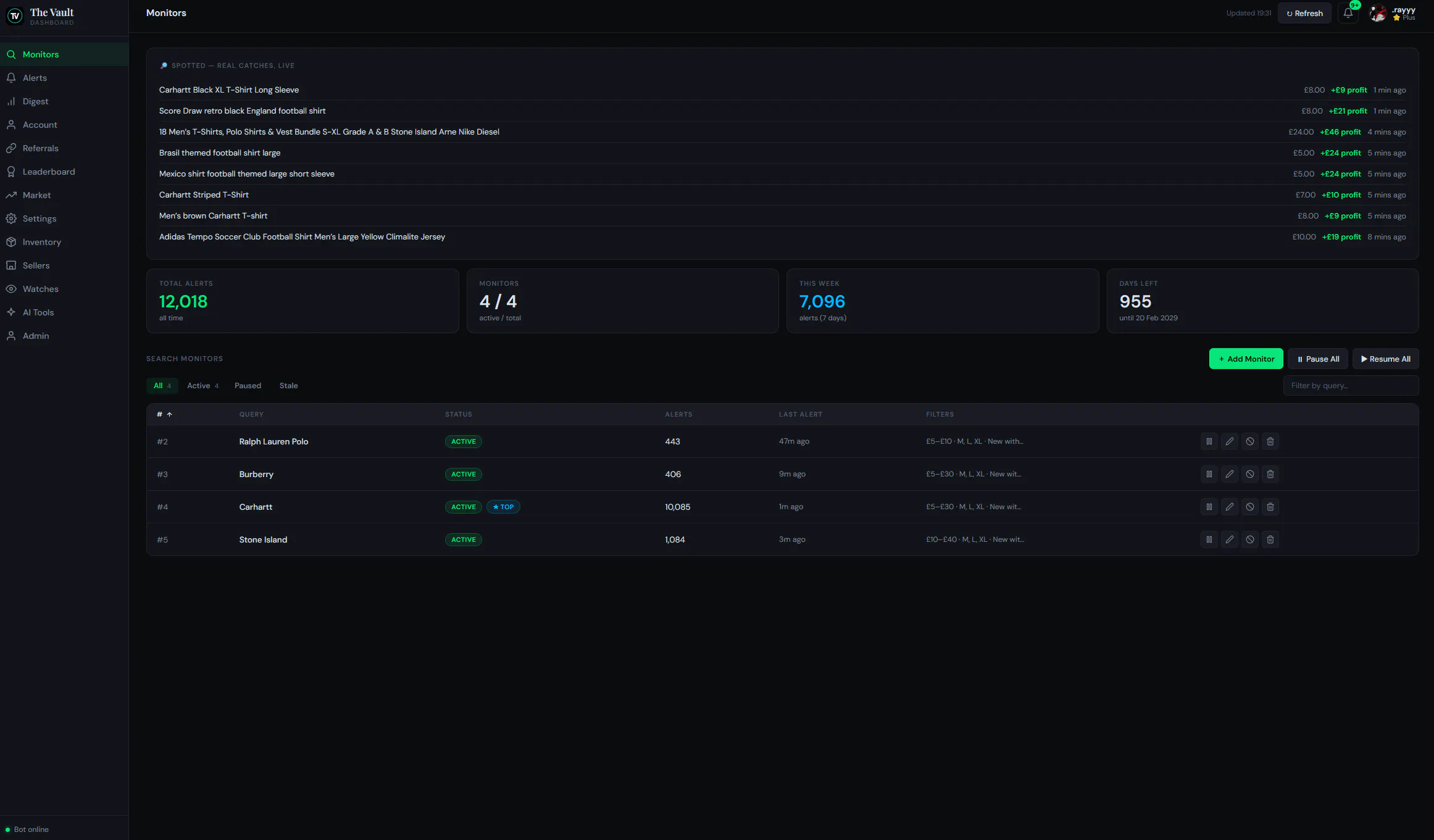Delete the Ralph Lauren Polo monitor
Image resolution: width=1434 pixels, height=840 pixels.
point(1270,441)
